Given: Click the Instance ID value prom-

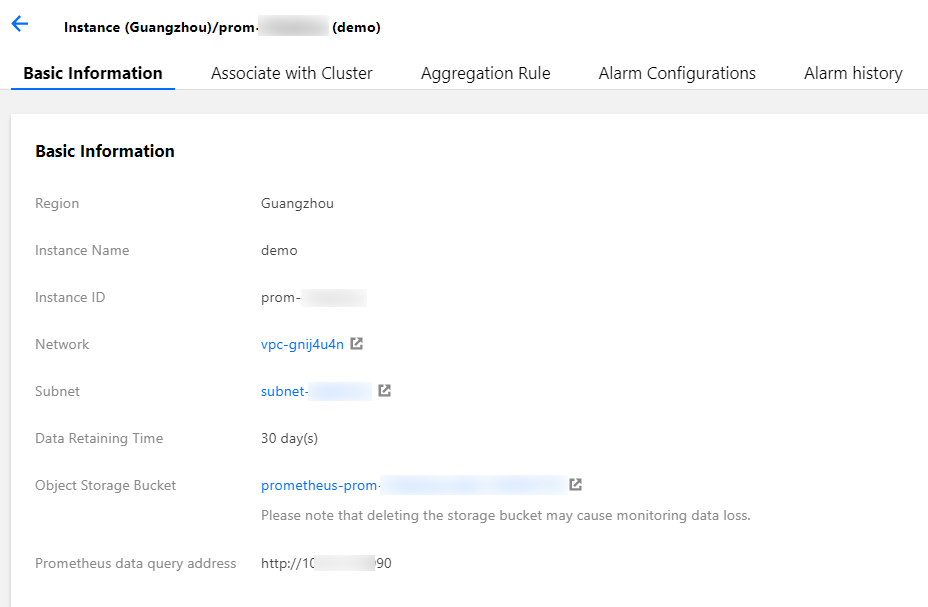Looking at the screenshot, I should (x=313, y=297).
